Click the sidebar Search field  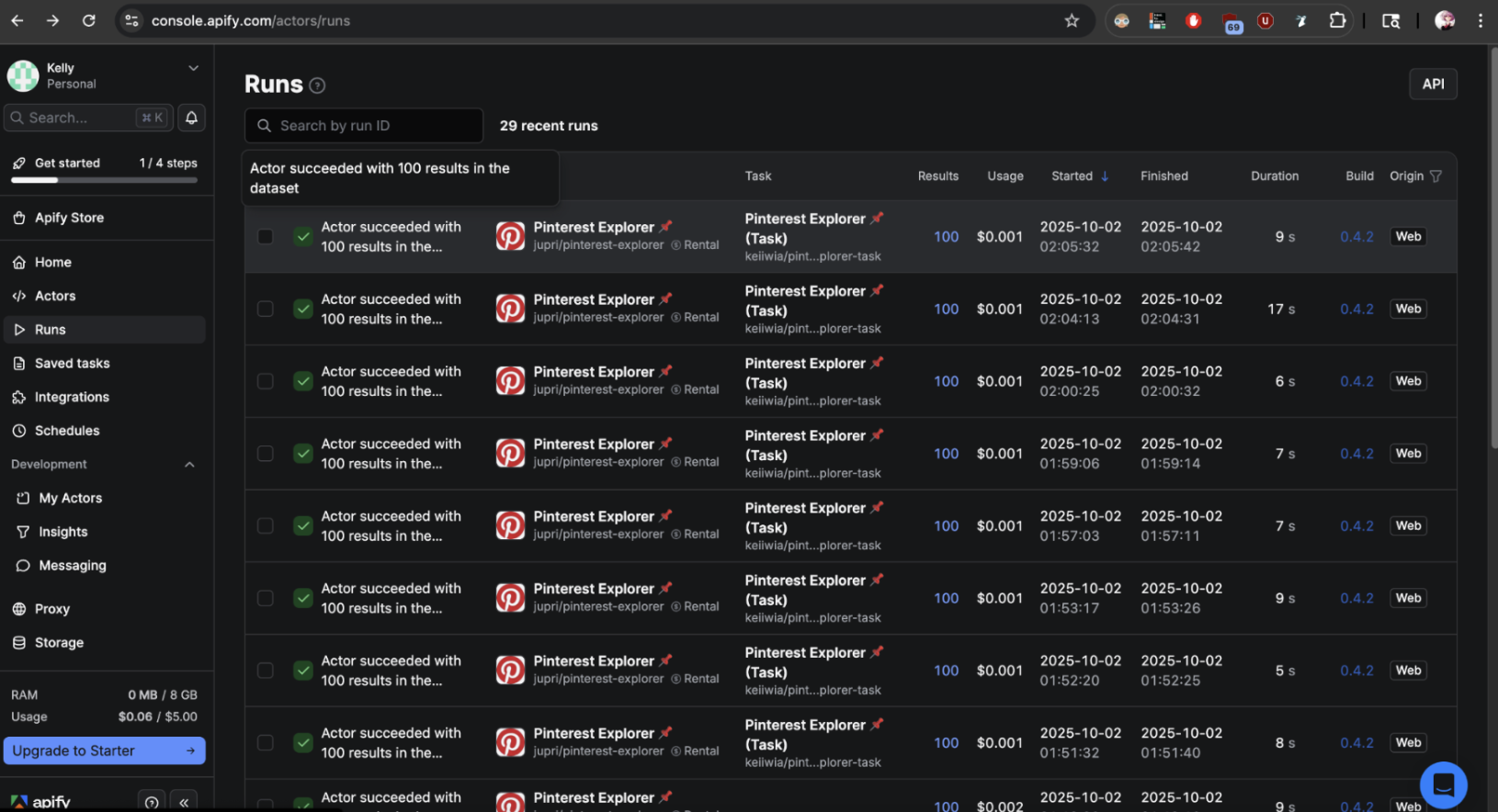[87, 118]
